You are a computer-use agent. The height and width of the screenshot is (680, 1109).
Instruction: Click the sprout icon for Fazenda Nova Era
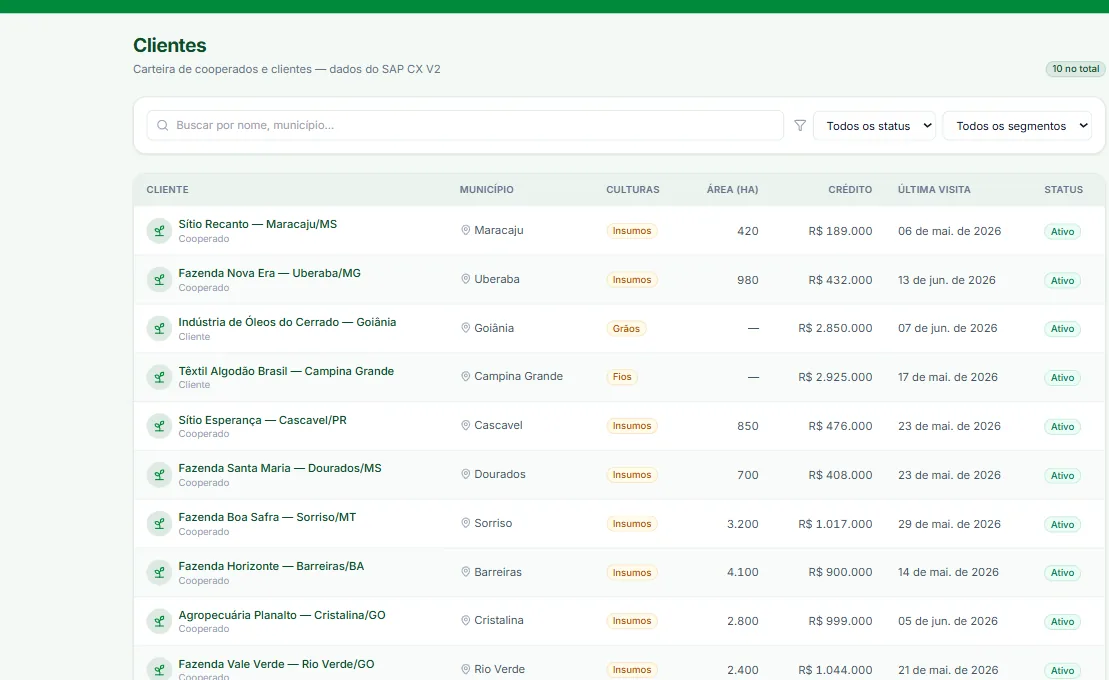click(x=159, y=280)
